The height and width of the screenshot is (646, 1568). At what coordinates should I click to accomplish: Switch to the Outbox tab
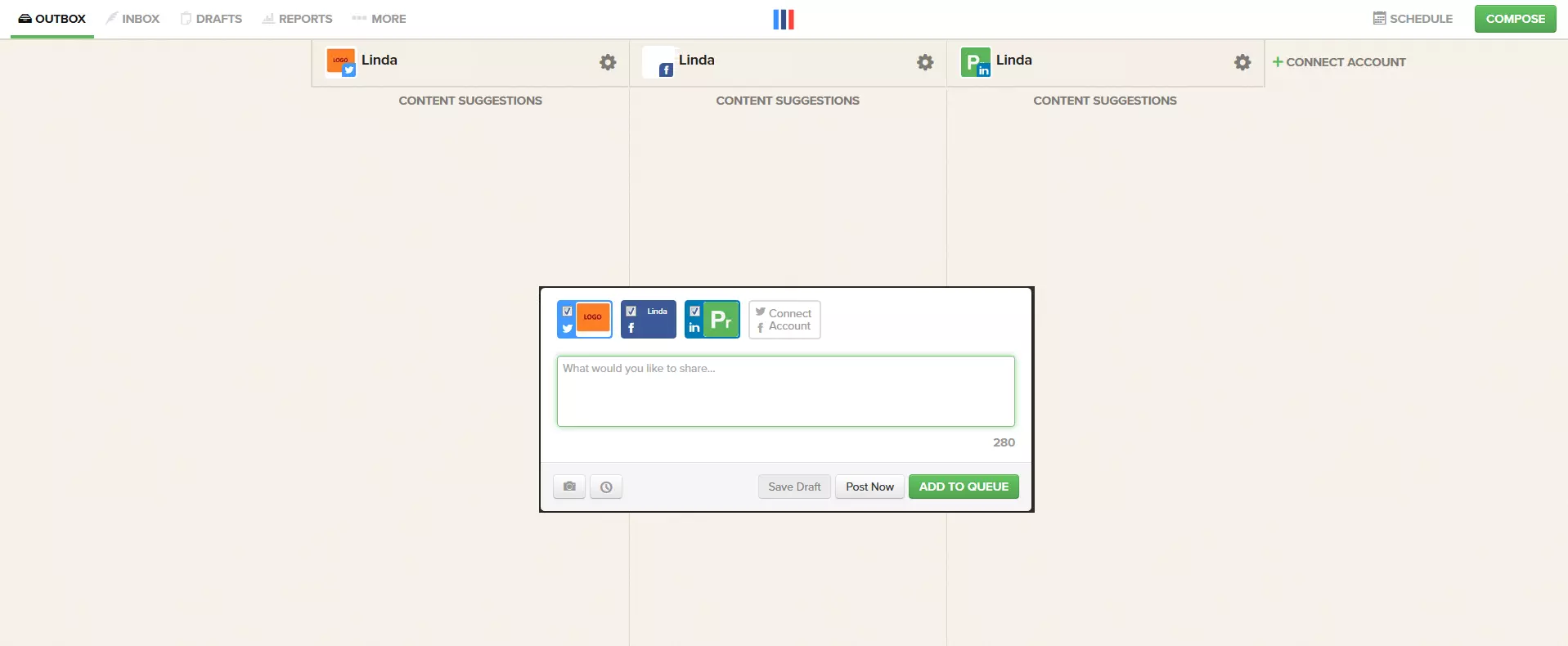[52, 19]
